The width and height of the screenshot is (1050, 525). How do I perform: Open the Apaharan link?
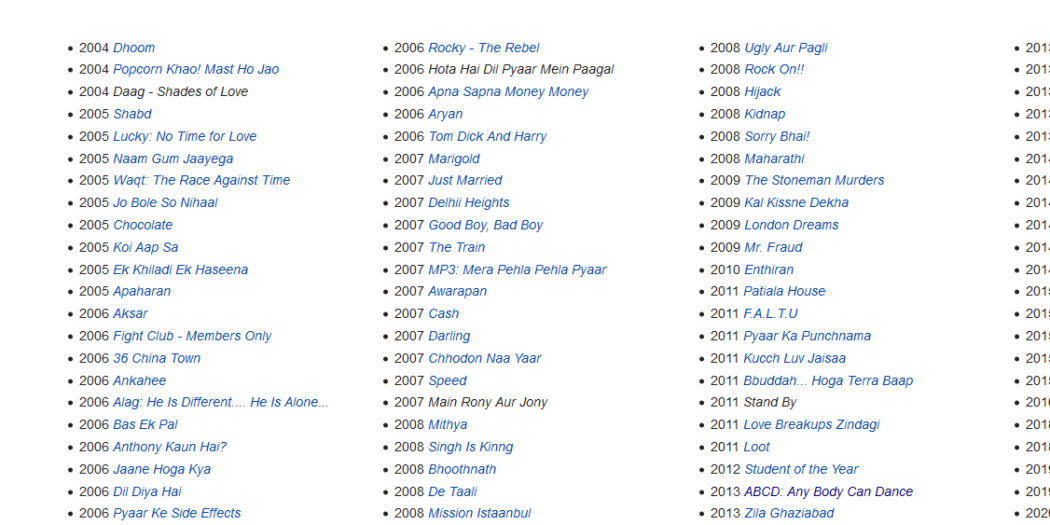coord(142,291)
